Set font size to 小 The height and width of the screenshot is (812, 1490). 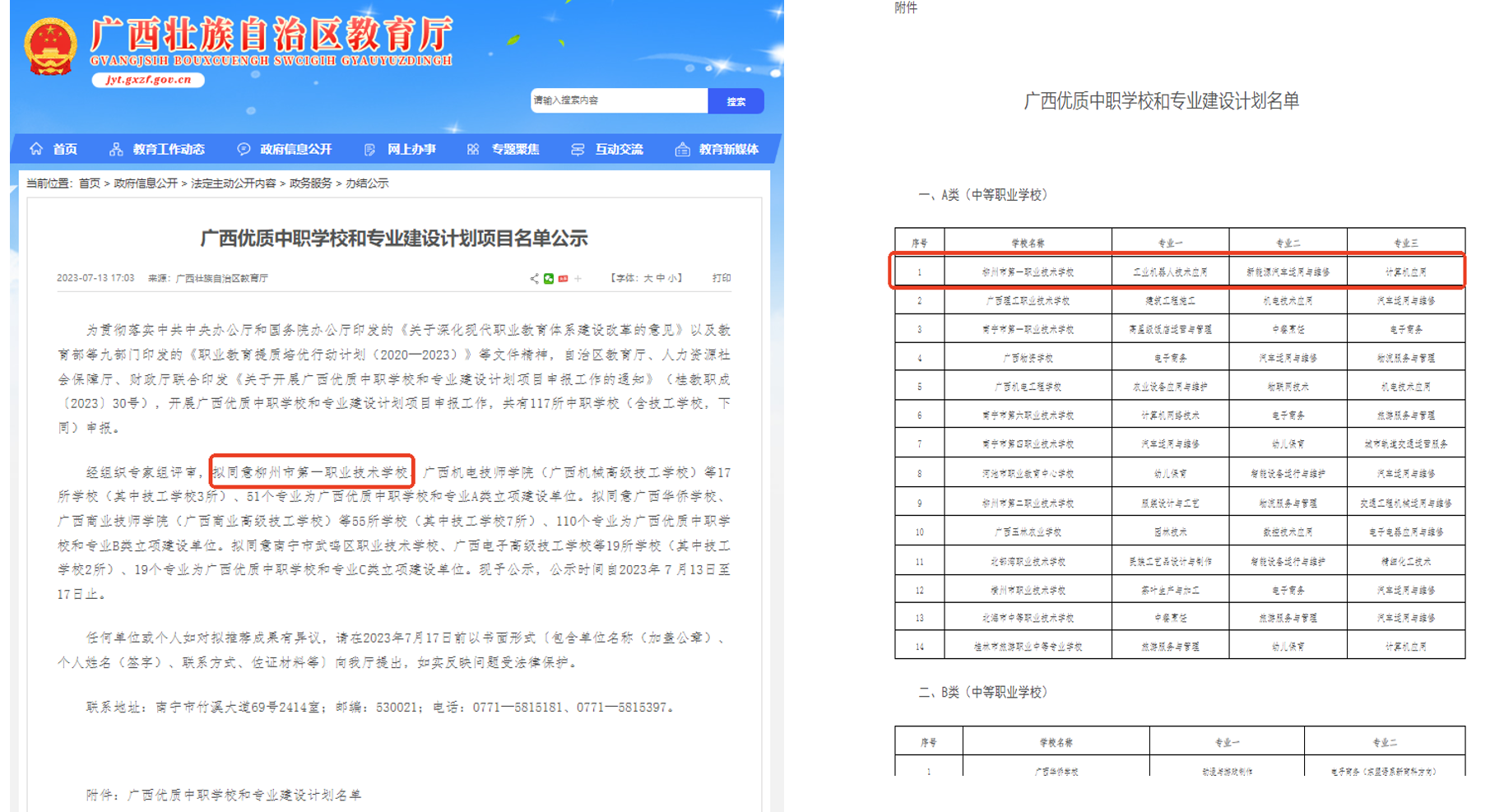tap(672, 278)
